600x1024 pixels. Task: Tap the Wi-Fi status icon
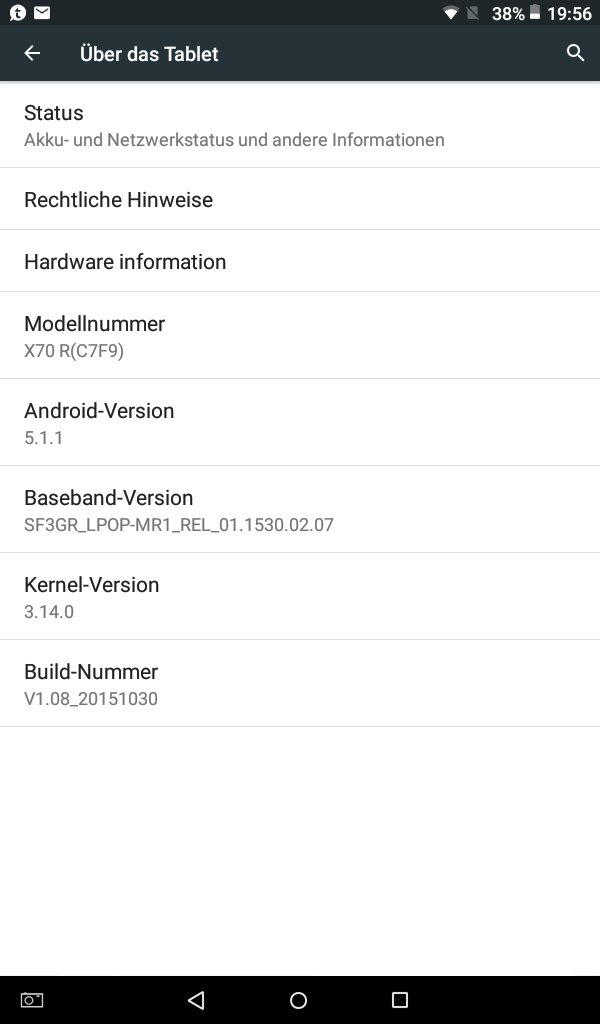pyautogui.click(x=451, y=13)
